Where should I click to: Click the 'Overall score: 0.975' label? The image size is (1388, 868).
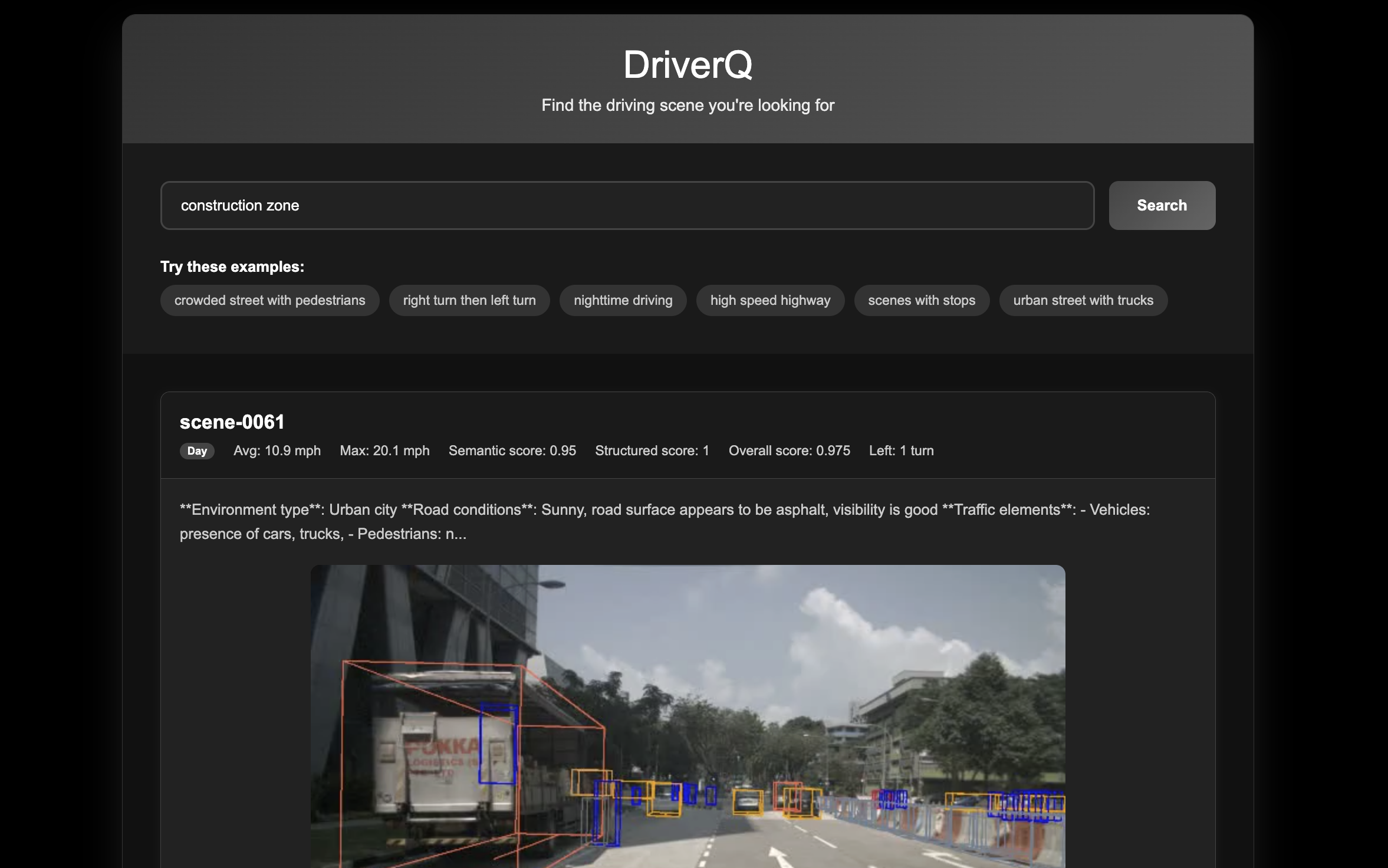[789, 451]
